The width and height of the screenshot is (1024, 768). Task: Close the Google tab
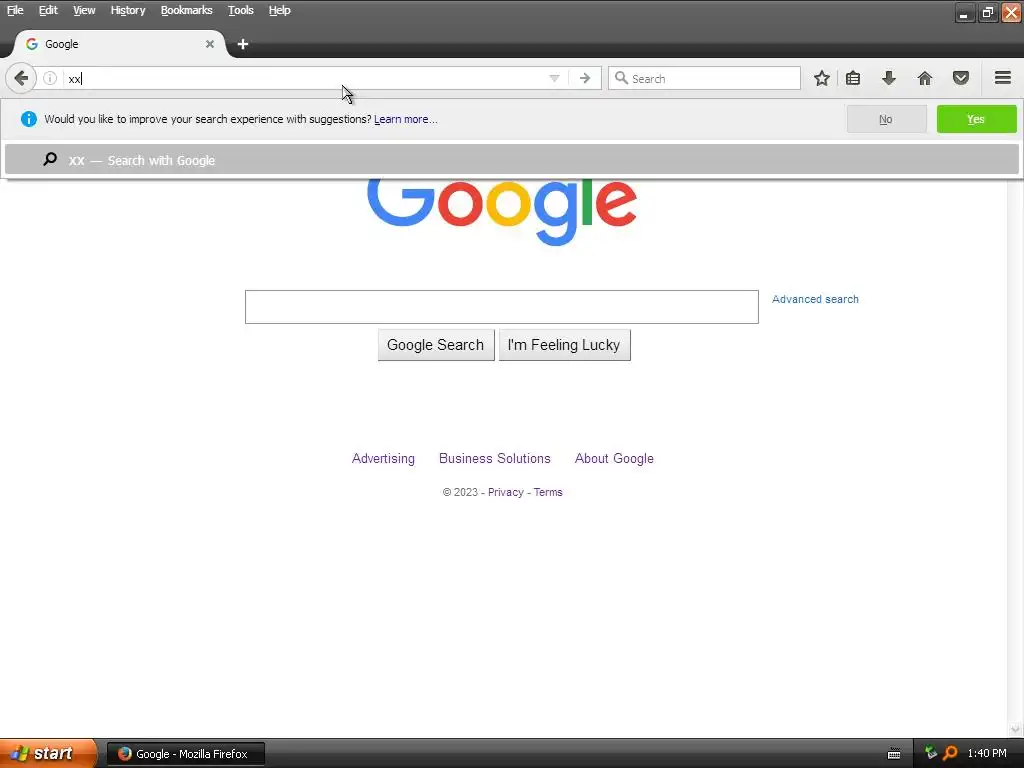(210, 44)
